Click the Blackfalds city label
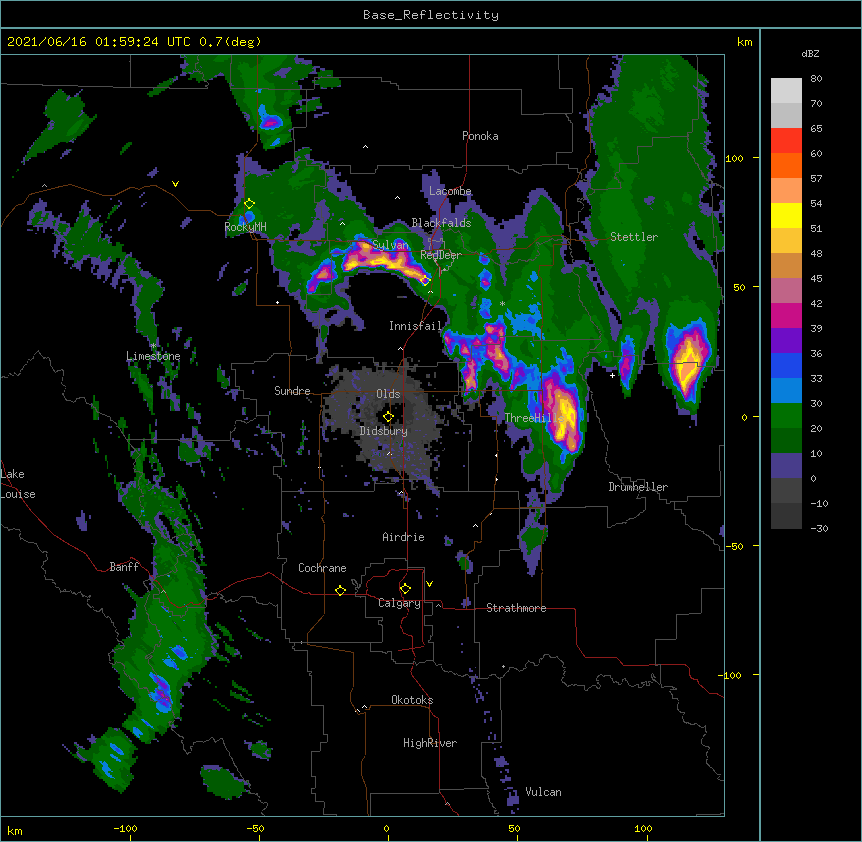The height and width of the screenshot is (842, 862). tap(441, 223)
